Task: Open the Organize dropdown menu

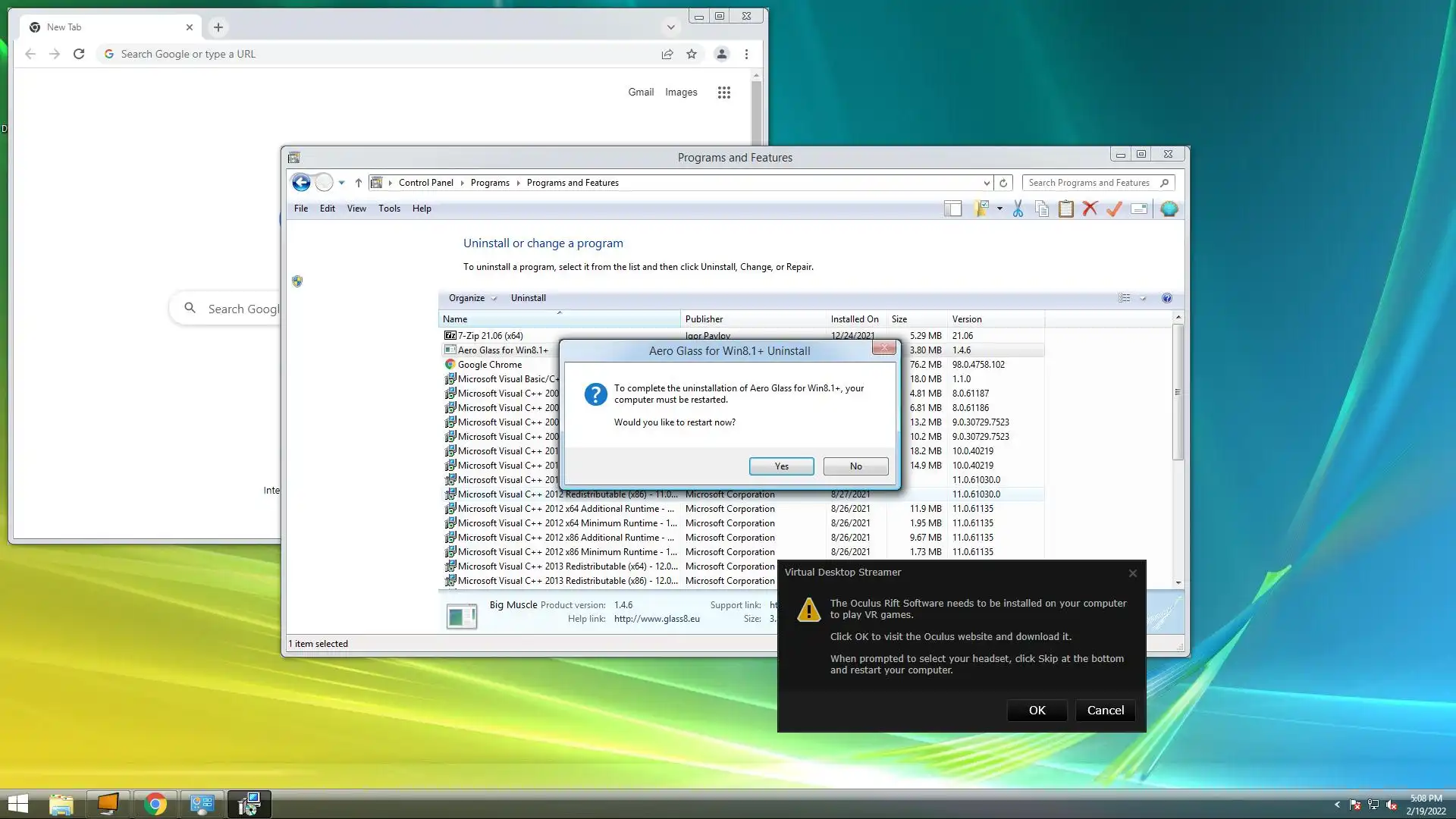Action: (472, 298)
